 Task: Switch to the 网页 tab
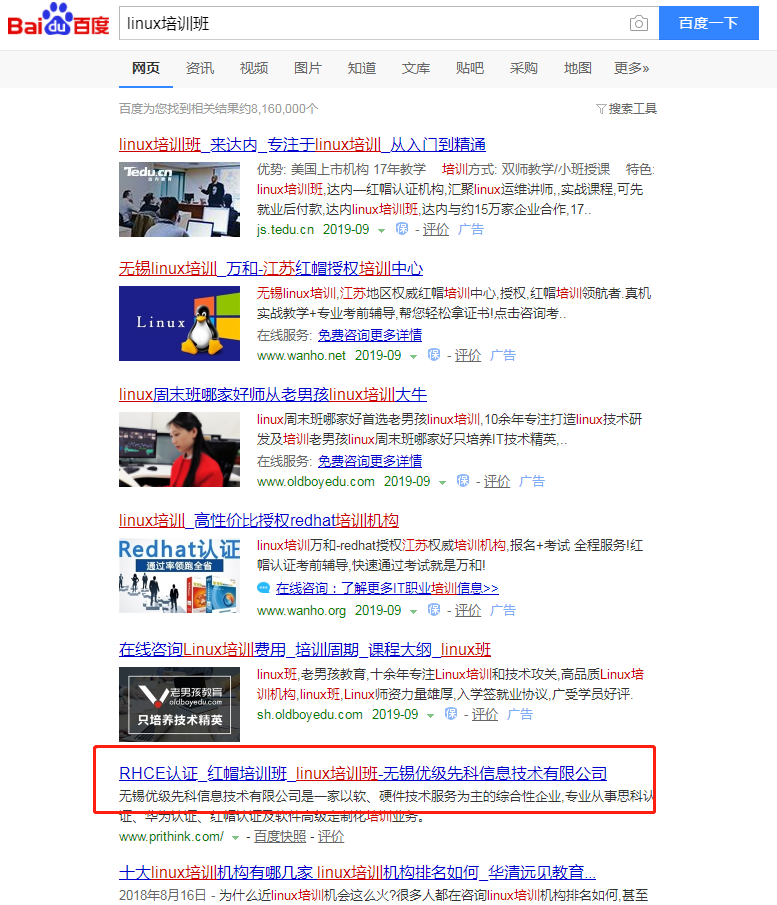click(x=145, y=68)
